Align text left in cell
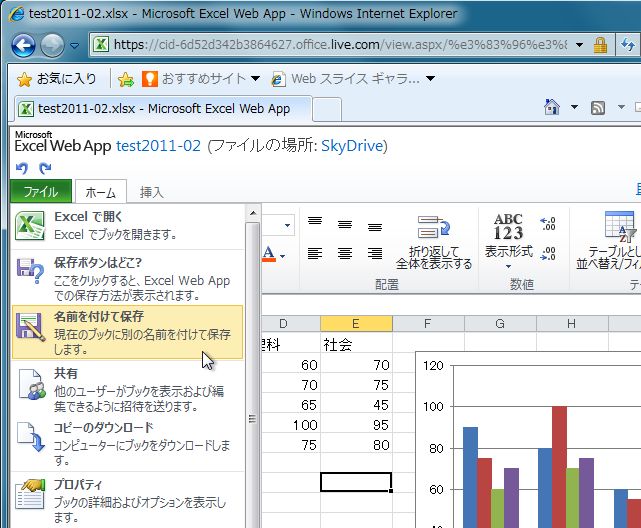This screenshot has width=641, height=528. tap(315, 254)
